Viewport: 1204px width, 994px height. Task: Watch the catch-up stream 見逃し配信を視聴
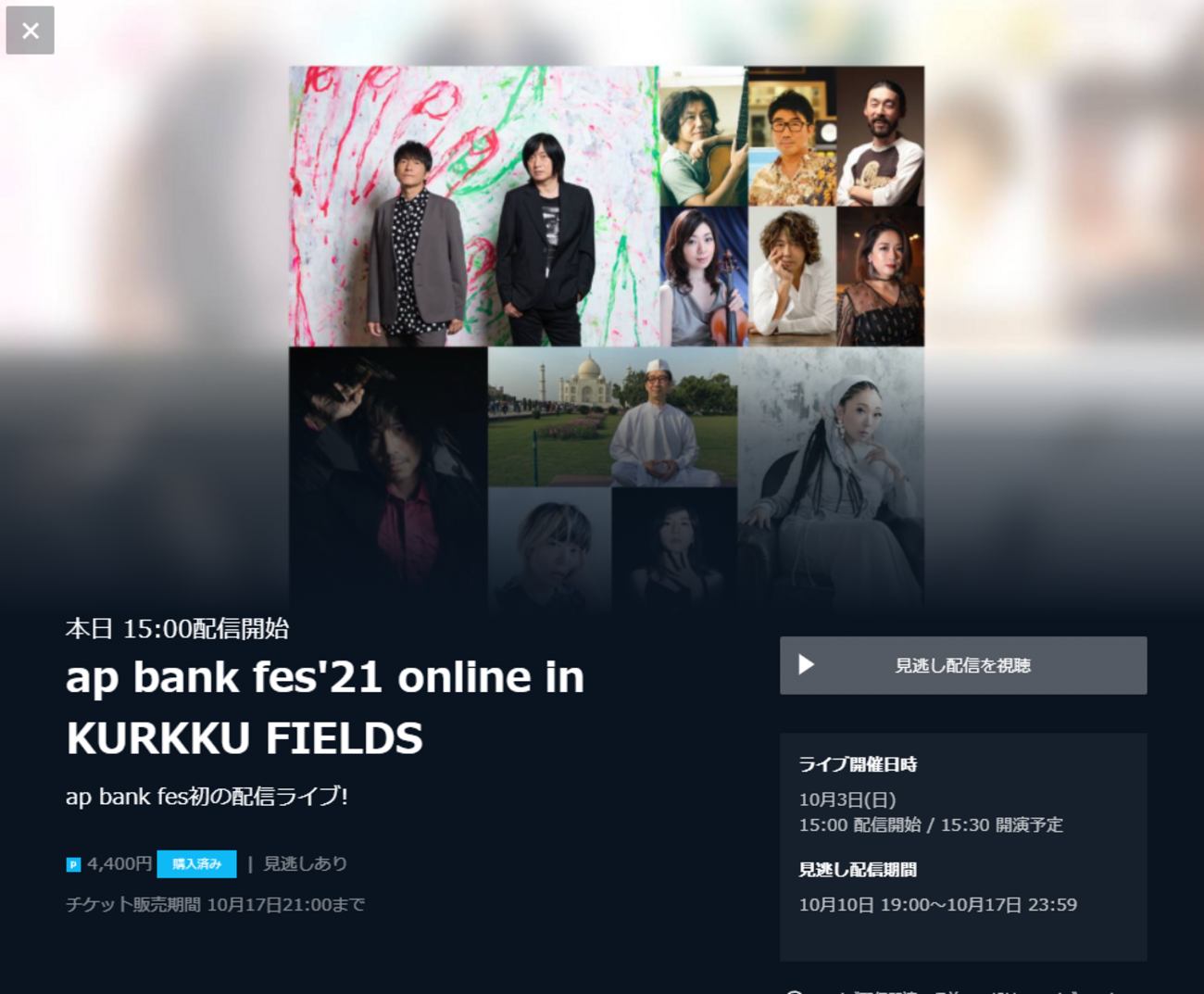[963, 665]
